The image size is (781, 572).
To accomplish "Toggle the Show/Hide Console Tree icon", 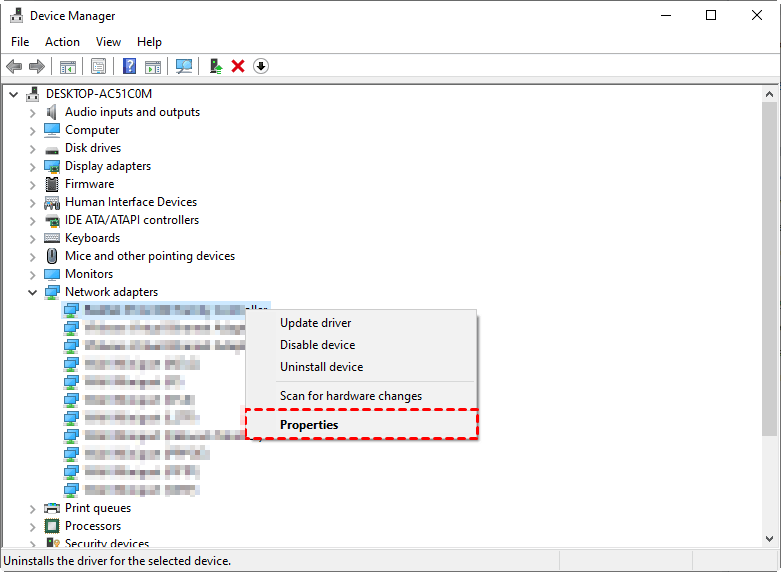I will pos(68,66).
